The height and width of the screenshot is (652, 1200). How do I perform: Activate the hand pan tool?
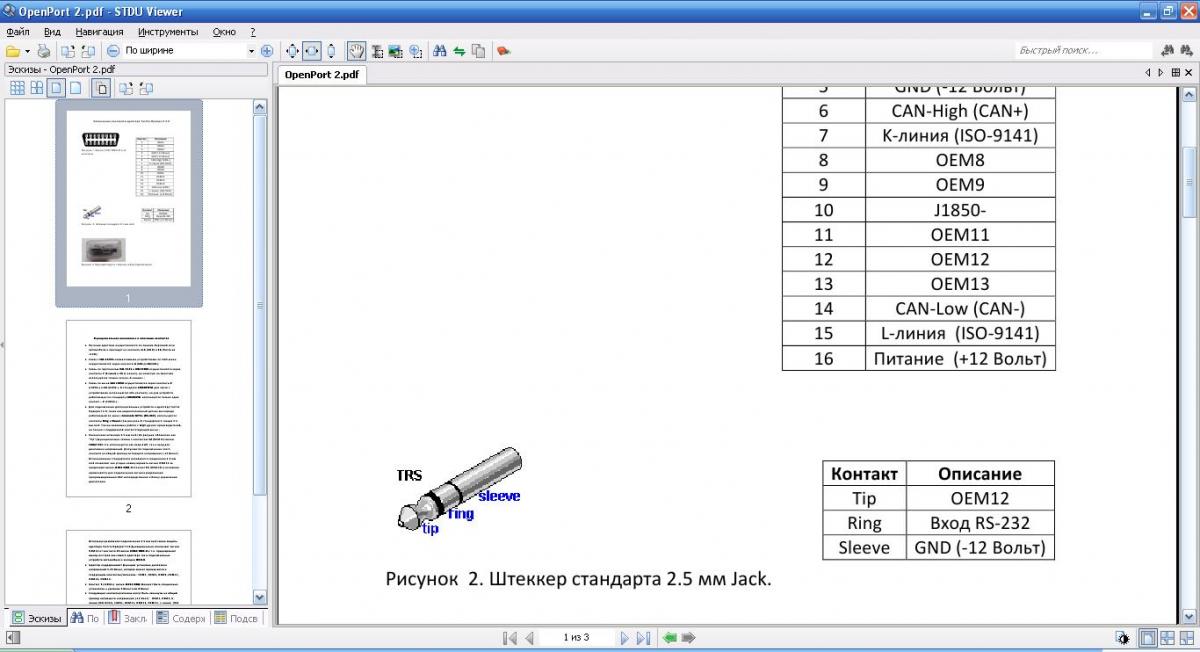[356, 51]
